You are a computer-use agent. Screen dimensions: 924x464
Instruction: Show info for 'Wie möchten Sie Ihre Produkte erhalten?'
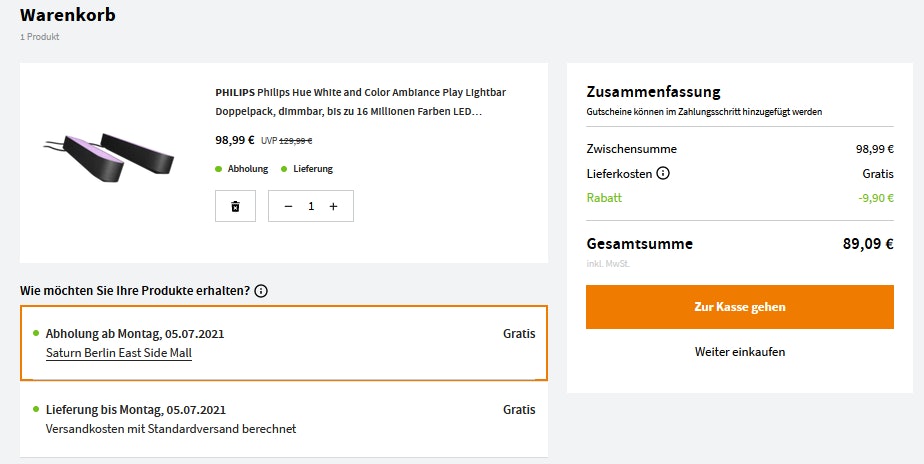tap(261, 291)
